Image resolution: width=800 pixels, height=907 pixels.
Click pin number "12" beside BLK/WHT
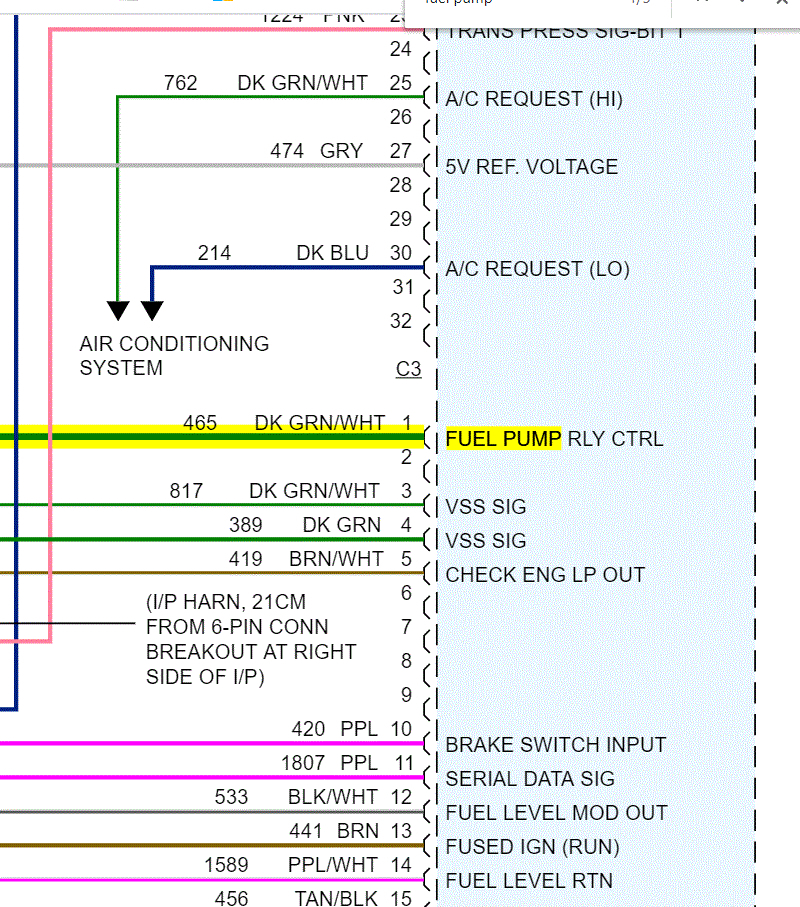401,797
